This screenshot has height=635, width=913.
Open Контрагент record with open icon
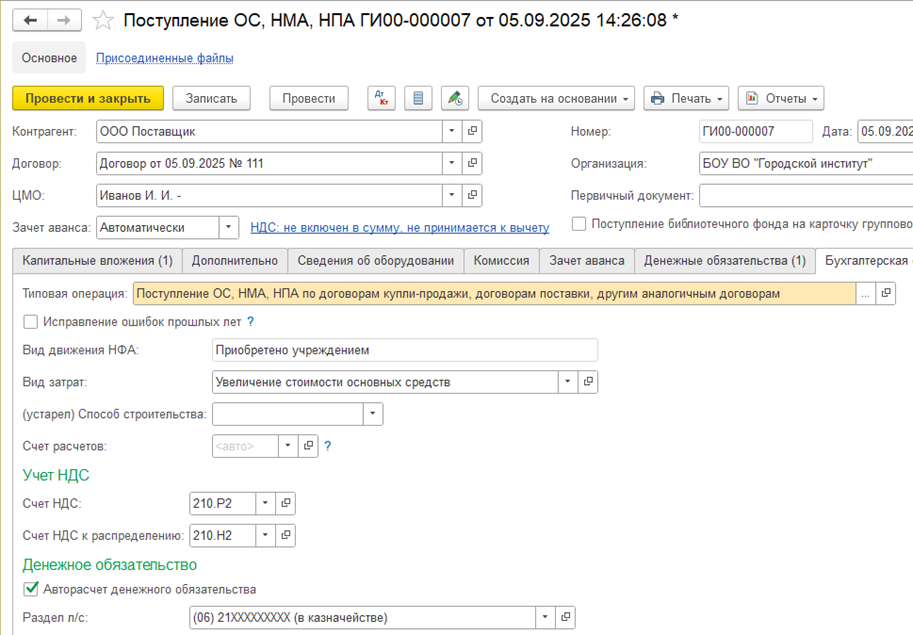472,131
